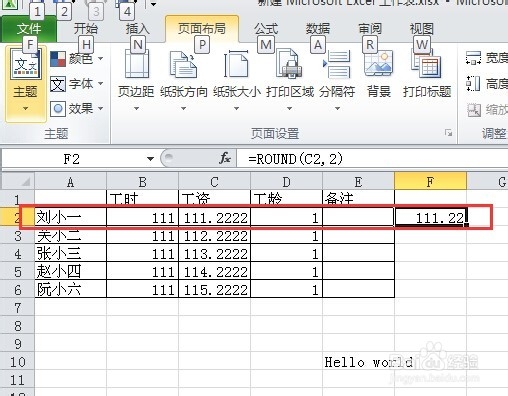Image resolution: width=508 pixels, height=396 pixels.
Task: Click cell with value 111.2222
Action: (x=214, y=218)
